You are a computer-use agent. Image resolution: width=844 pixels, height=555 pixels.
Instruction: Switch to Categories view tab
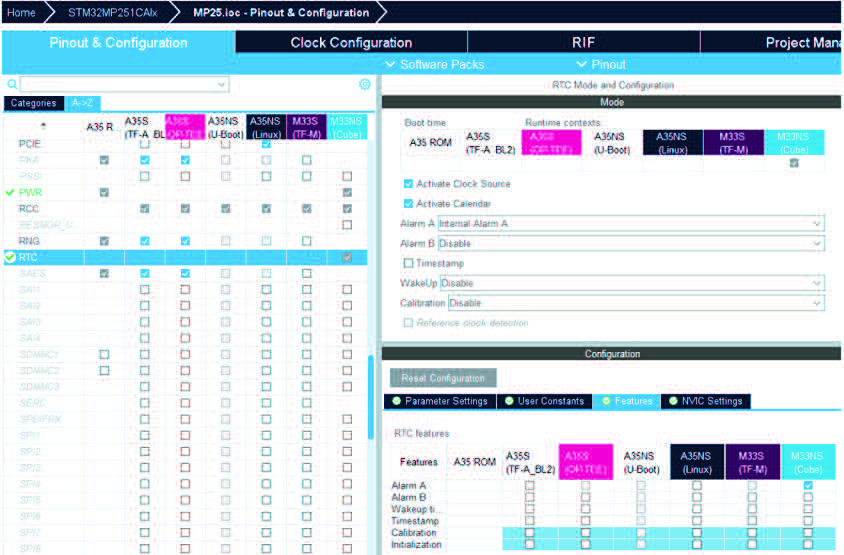tap(33, 103)
